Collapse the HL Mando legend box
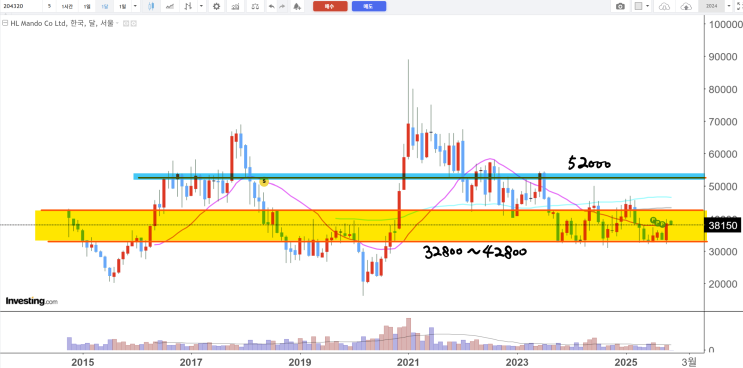This screenshot has width=743, height=368. pos(5,23)
